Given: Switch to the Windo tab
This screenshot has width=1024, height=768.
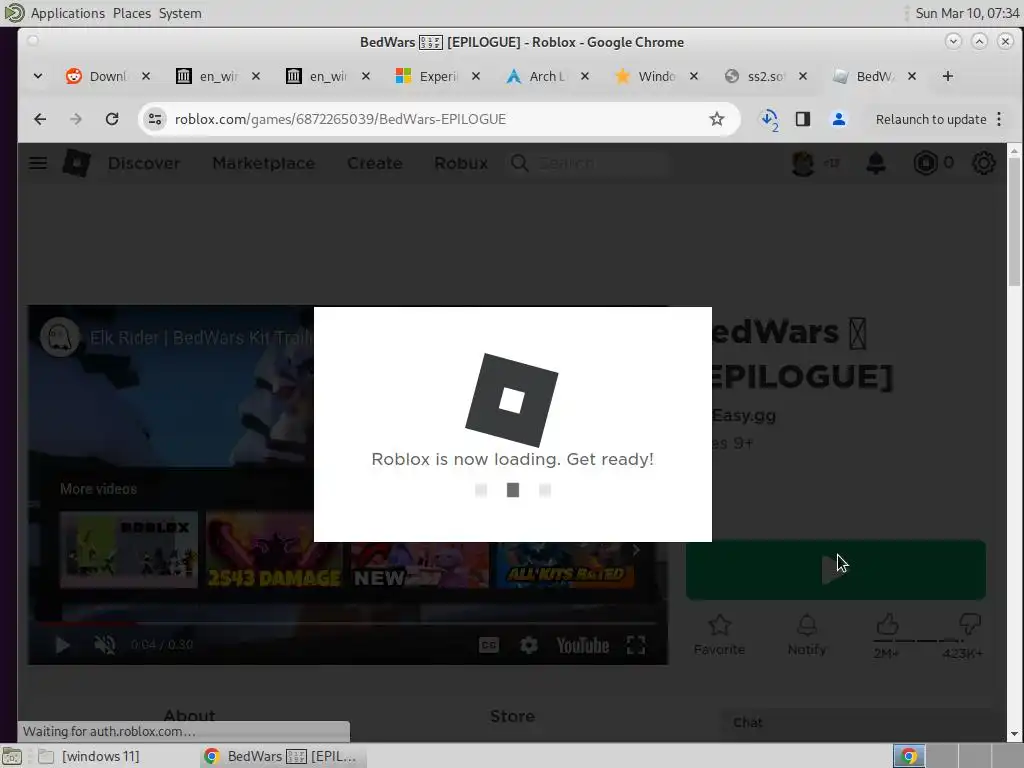Looking at the screenshot, I should click(647, 76).
